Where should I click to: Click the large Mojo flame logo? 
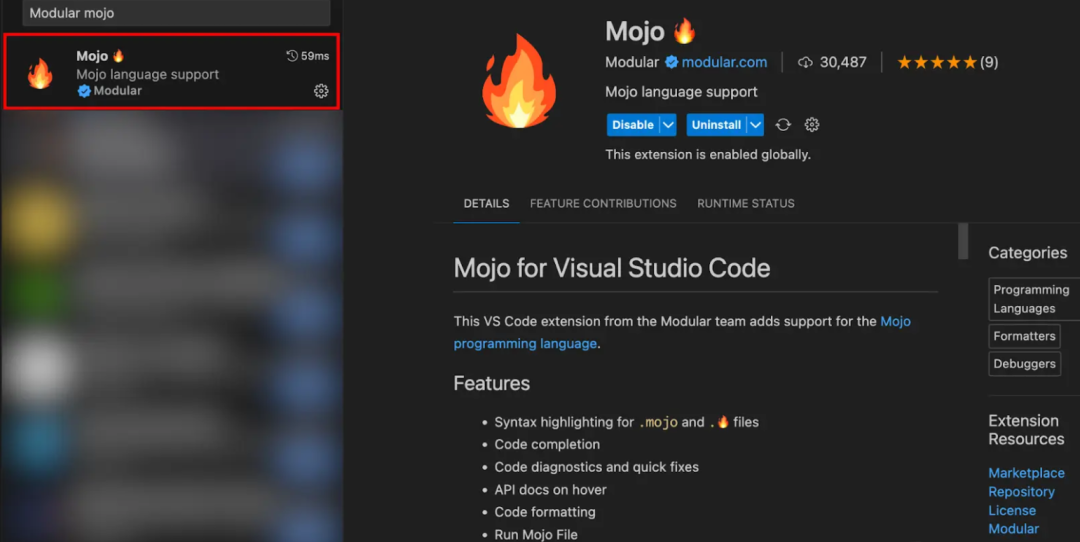(x=518, y=81)
